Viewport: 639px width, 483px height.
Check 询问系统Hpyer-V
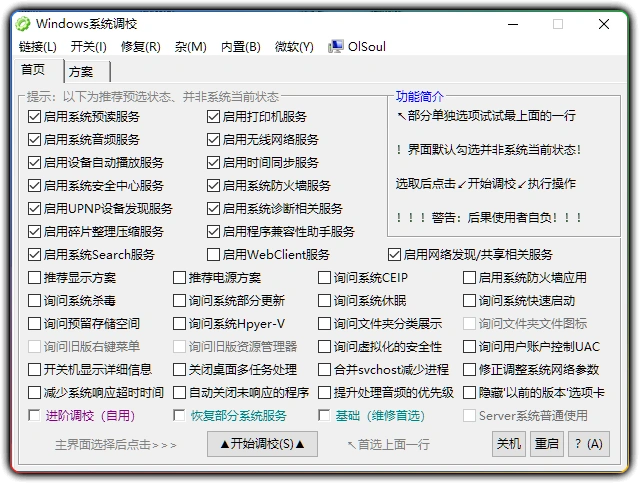click(x=179, y=324)
